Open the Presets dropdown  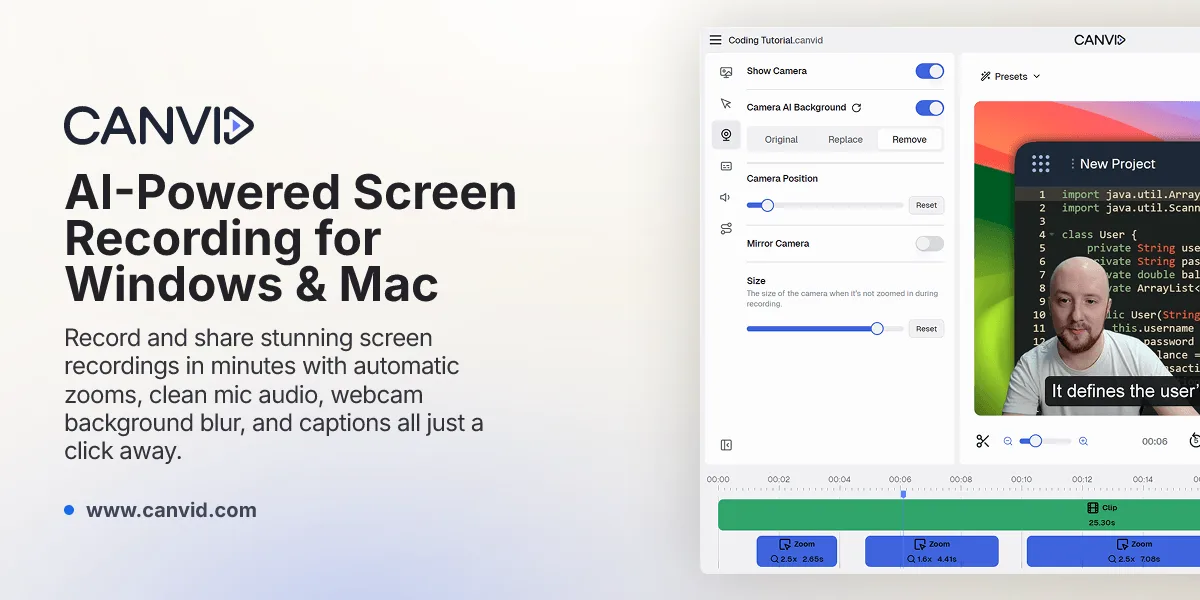pyautogui.click(x=1010, y=76)
